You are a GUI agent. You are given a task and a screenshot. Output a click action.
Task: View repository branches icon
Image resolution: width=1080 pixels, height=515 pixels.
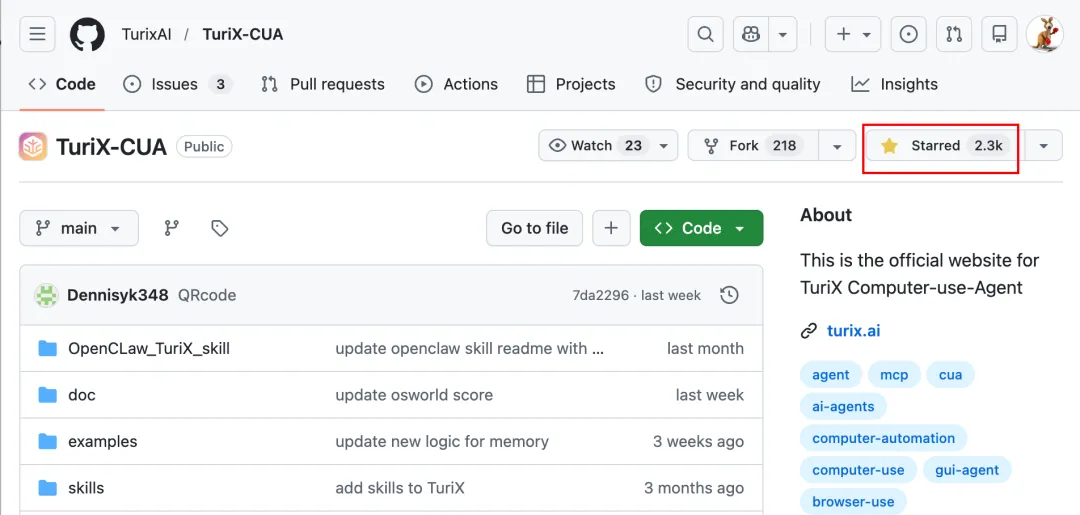pos(172,228)
